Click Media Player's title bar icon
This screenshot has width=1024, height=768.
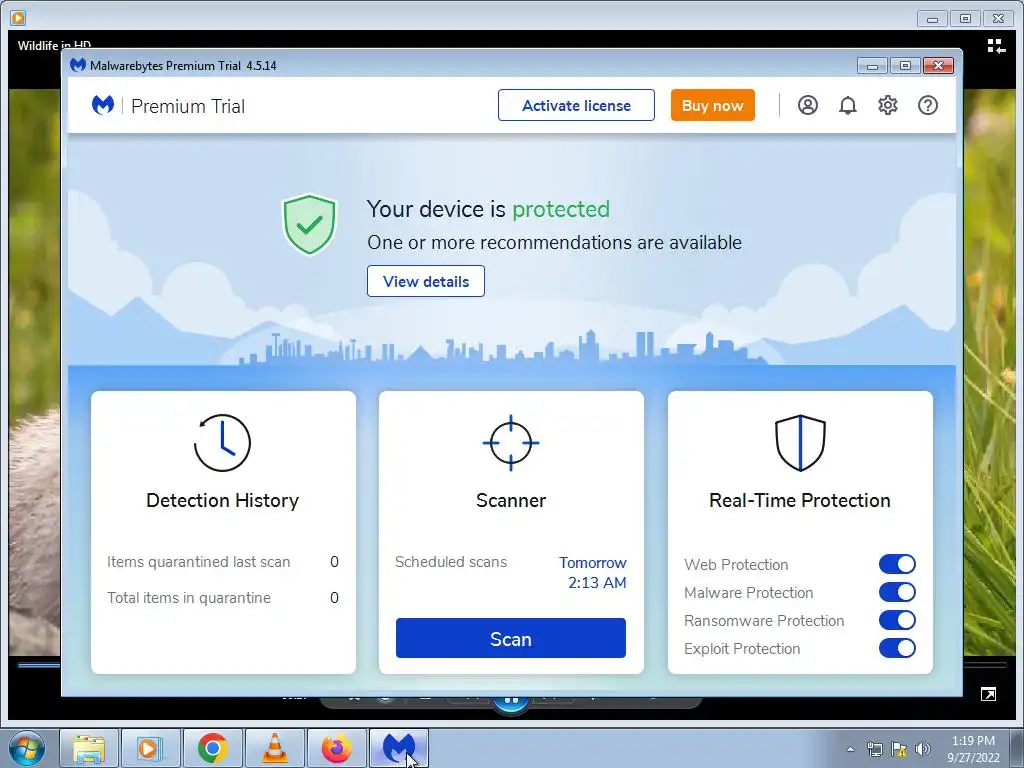point(18,18)
